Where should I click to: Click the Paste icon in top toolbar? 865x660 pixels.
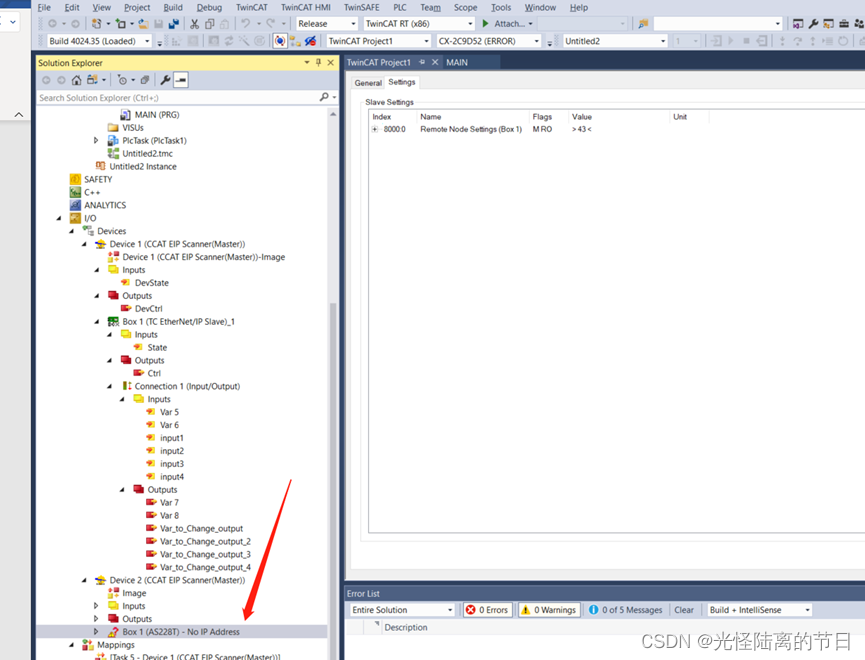tap(225, 24)
